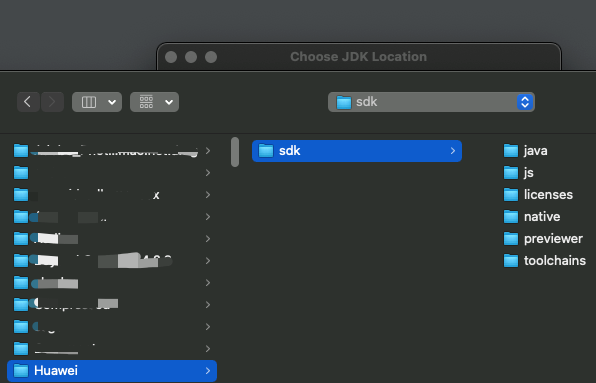Open the grouping options icon button
Screen dimensions: 596x383
coord(146,102)
